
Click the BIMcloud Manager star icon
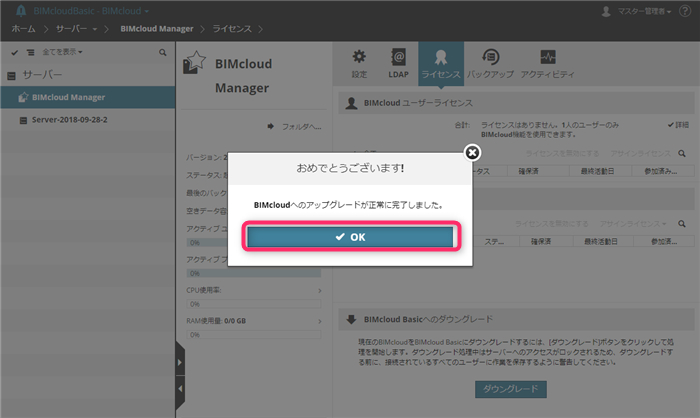194,63
